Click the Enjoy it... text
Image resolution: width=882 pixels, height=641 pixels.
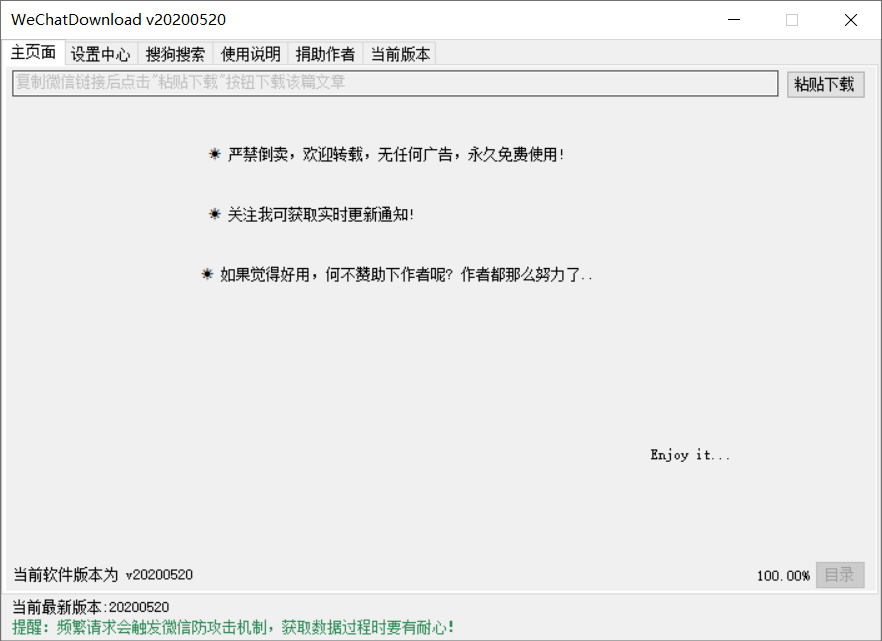click(690, 454)
